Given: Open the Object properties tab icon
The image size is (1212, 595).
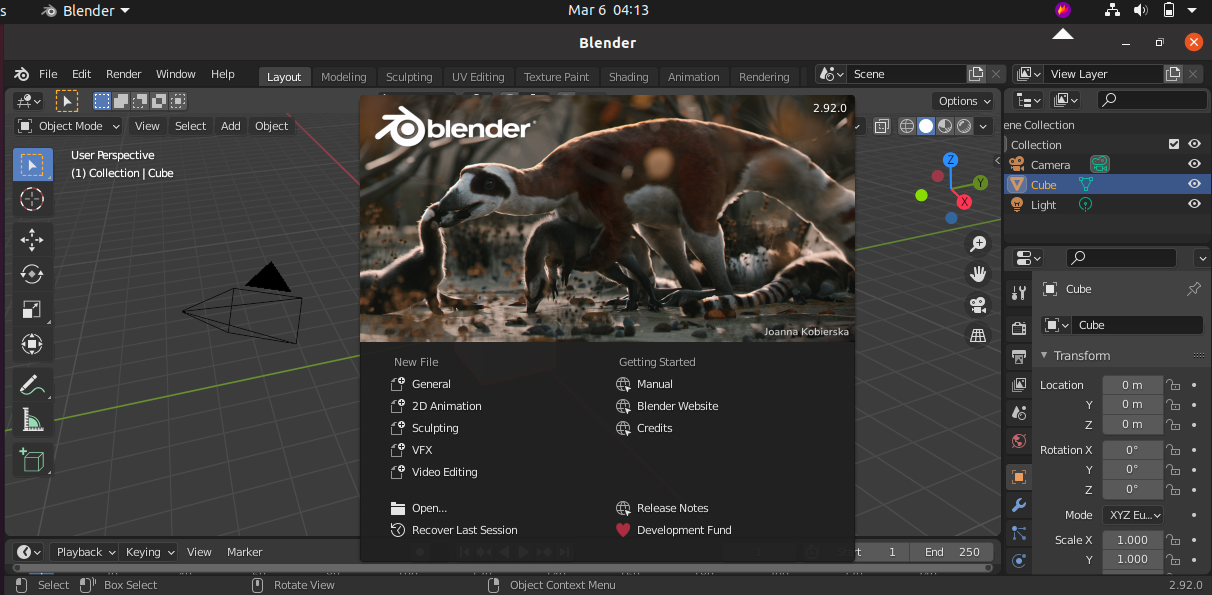Looking at the screenshot, I should [x=1019, y=477].
